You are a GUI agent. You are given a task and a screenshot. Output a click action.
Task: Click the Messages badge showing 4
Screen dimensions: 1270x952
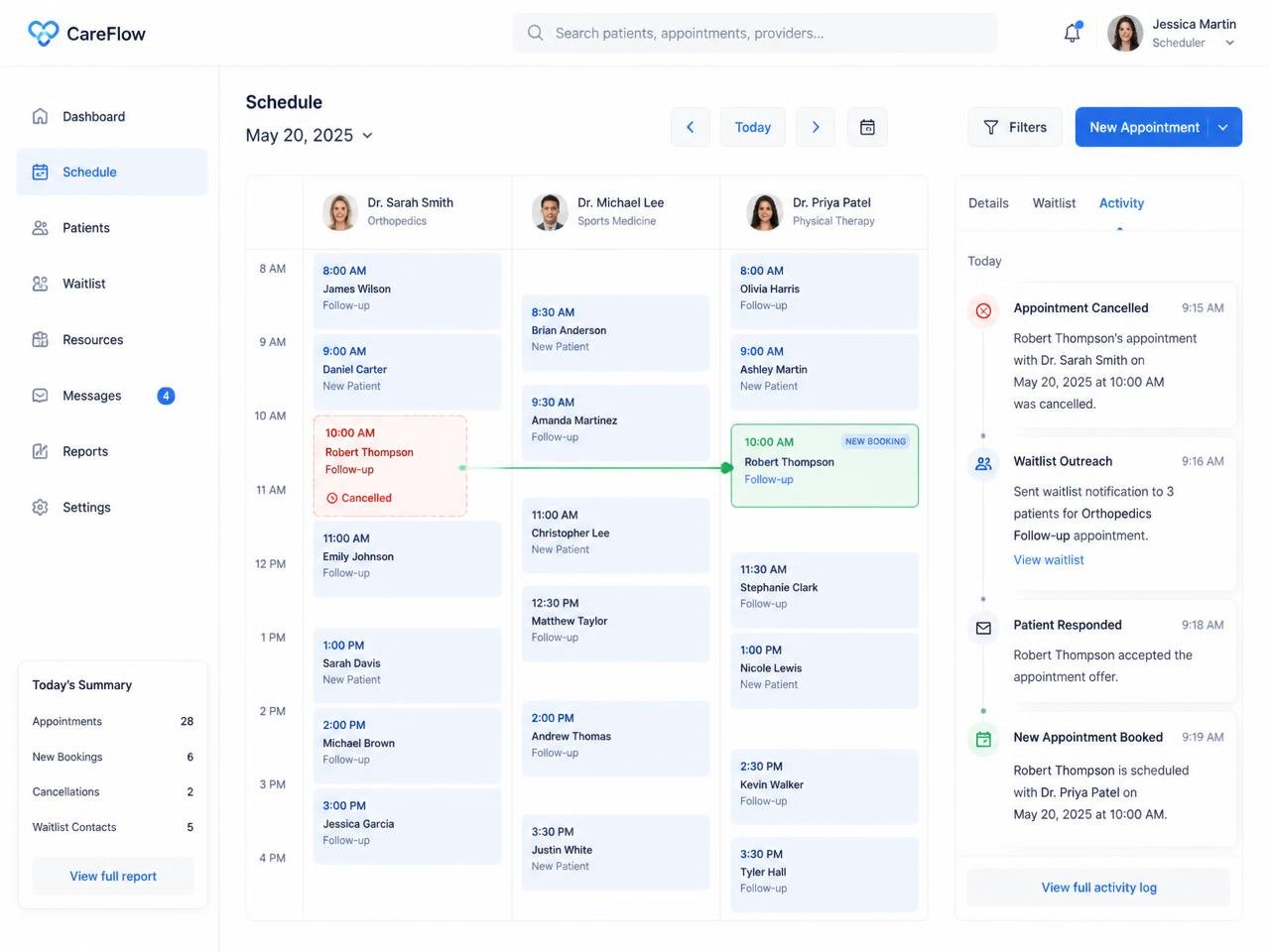[x=166, y=396]
